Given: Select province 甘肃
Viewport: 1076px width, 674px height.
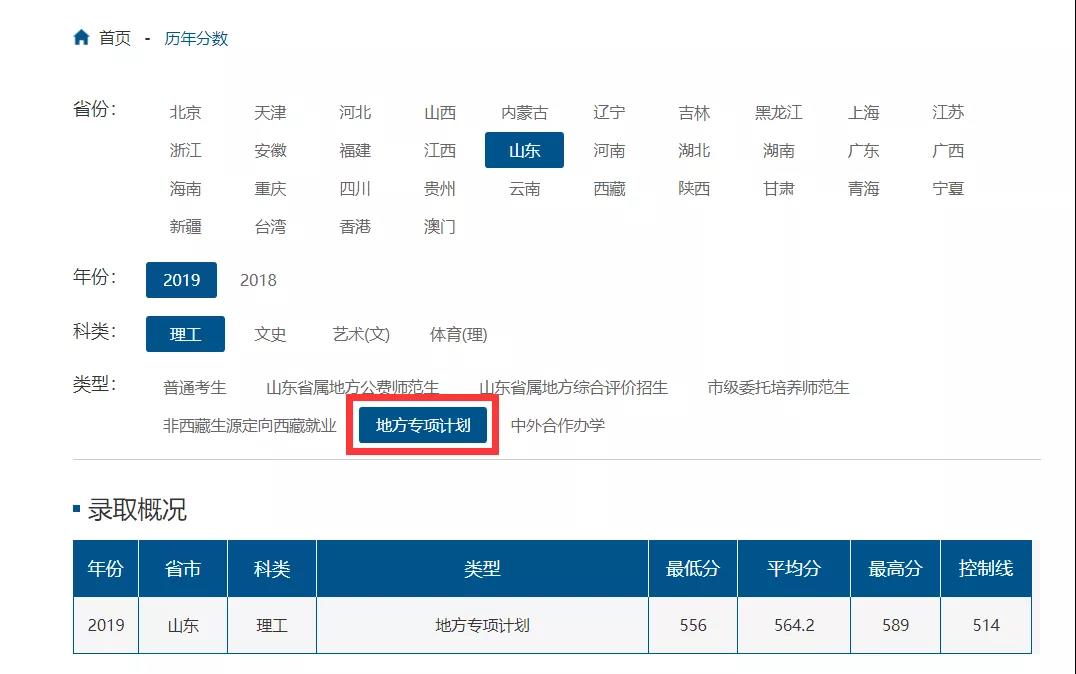Looking at the screenshot, I should [779, 189].
